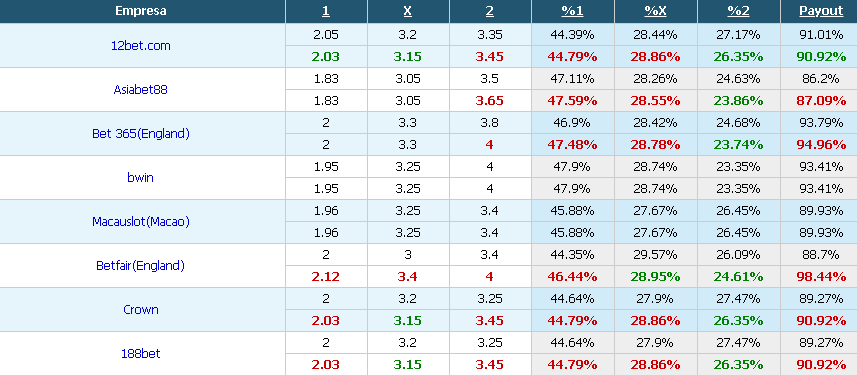Sort by the '1' home odds column header
Image resolution: width=857 pixels, height=375 pixels.
[x=326, y=11]
